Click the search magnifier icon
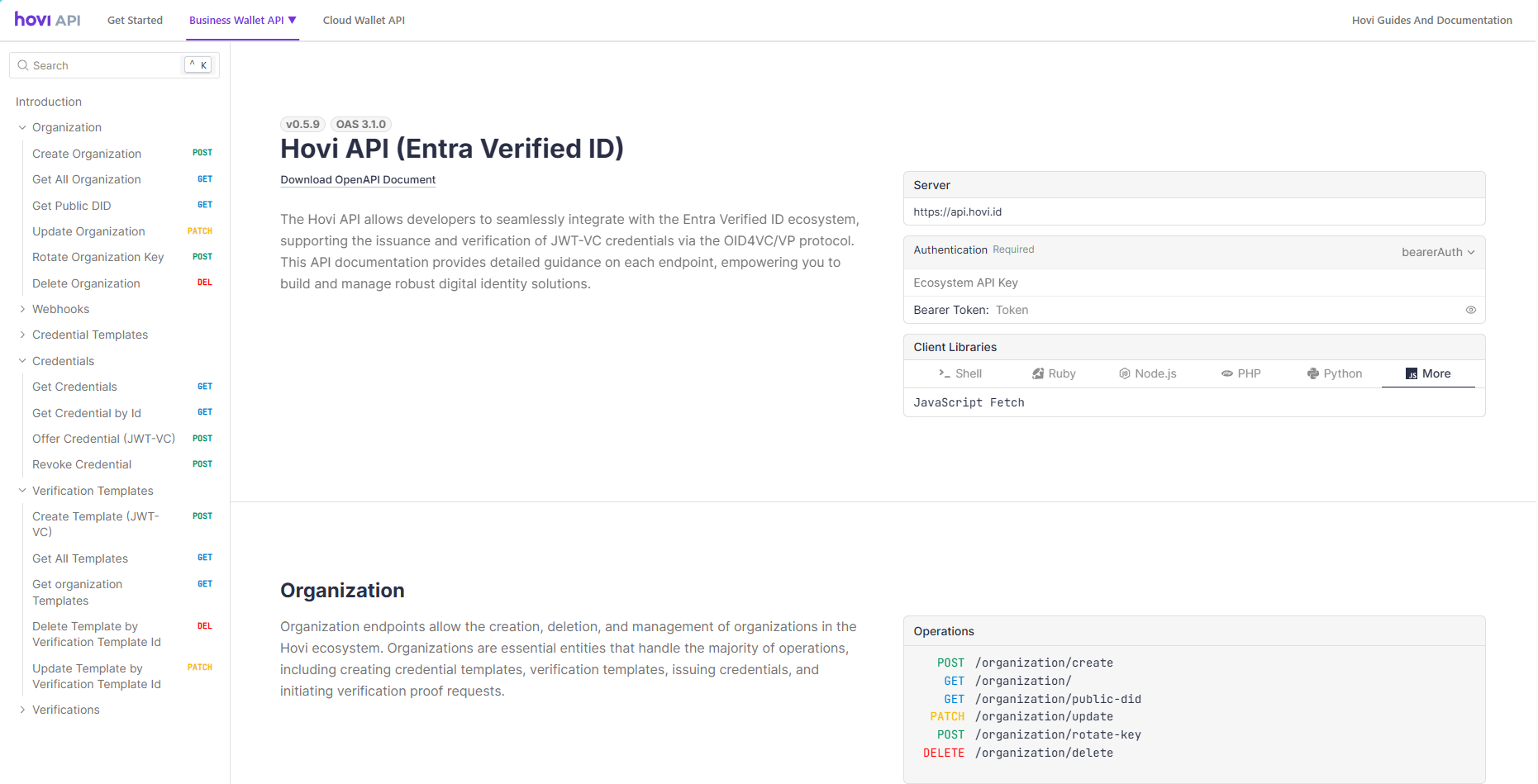The image size is (1538, 784). point(23,65)
